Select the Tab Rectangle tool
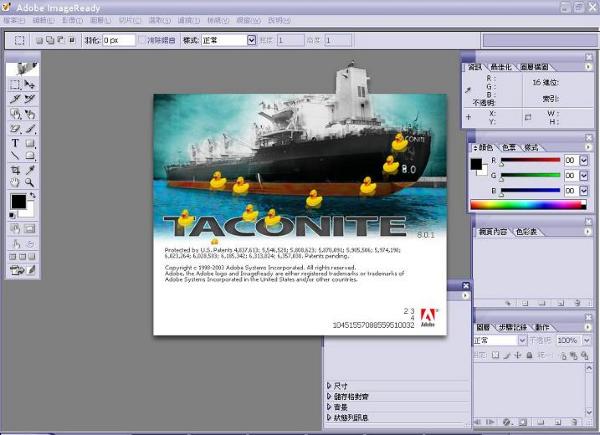Viewport: 600px width, 435px height. coord(30,155)
